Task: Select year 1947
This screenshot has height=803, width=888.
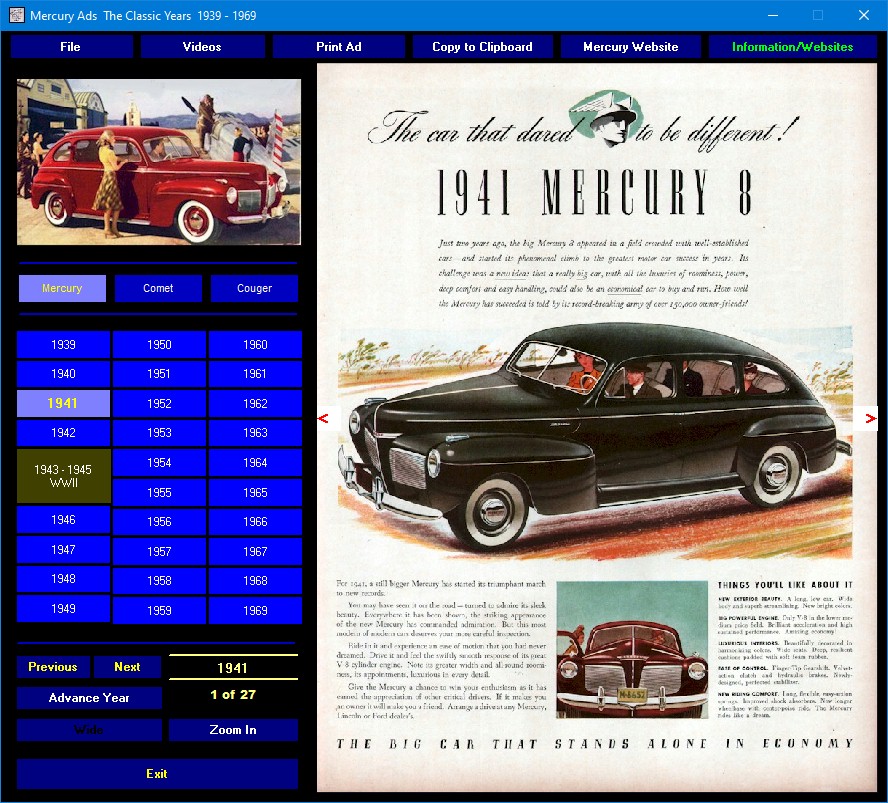Action: tap(63, 550)
